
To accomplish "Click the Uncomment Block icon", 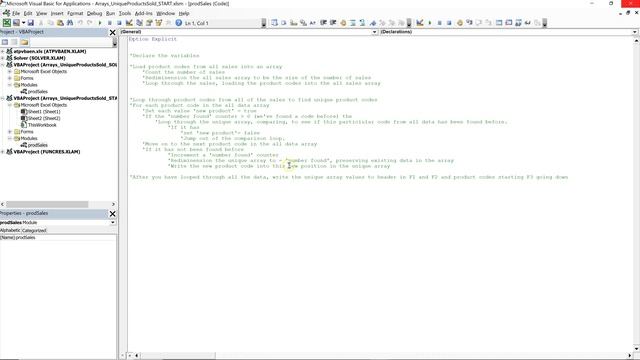I will 362,23.
